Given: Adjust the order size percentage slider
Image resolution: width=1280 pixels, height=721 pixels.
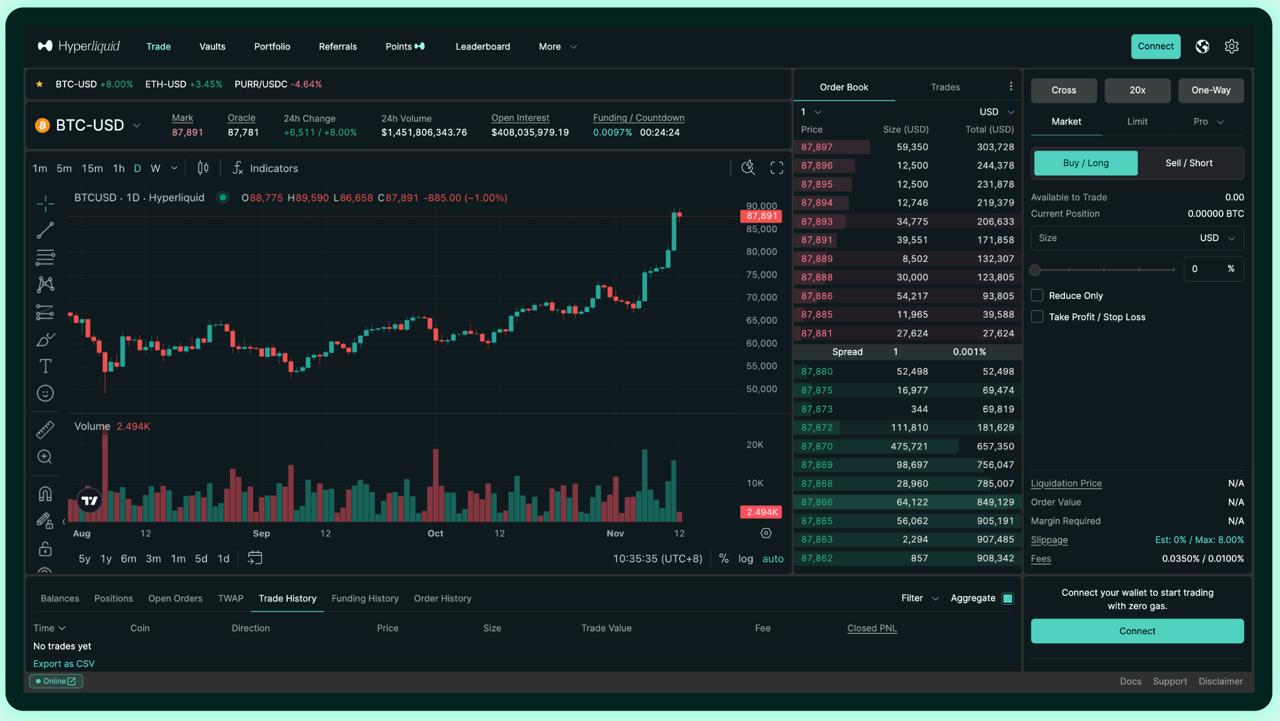Looking at the screenshot, I should click(1104, 269).
